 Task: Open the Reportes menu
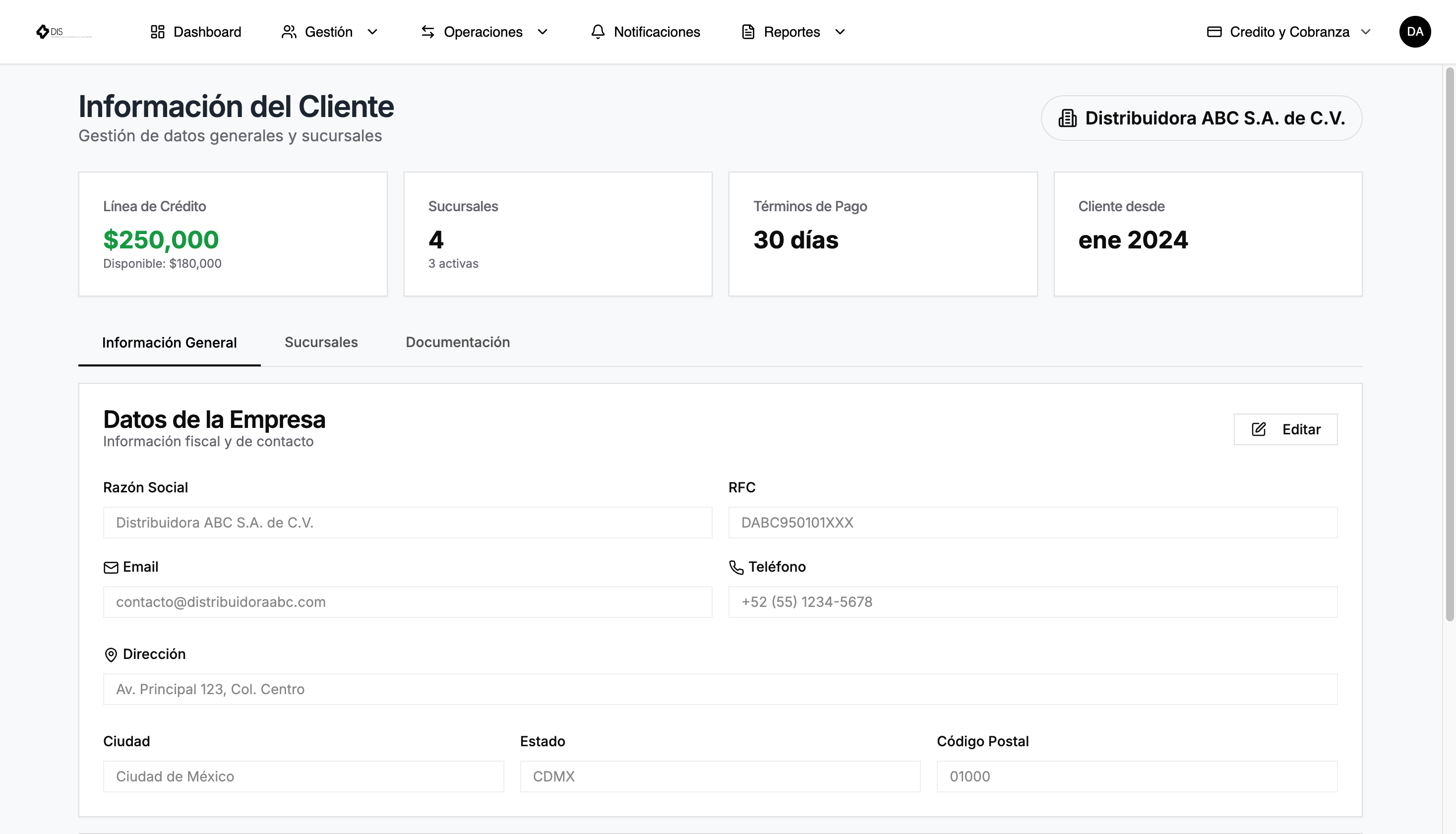(x=793, y=32)
